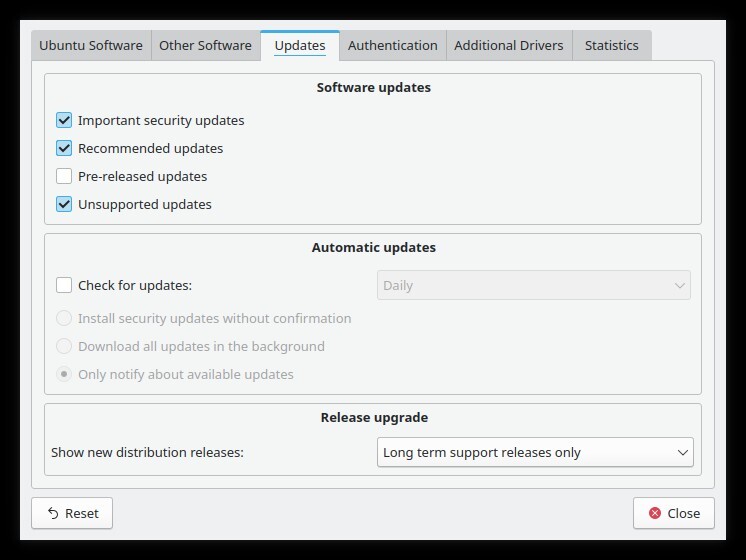Close the software sources dialog
This screenshot has height=560, width=746.
click(x=674, y=513)
